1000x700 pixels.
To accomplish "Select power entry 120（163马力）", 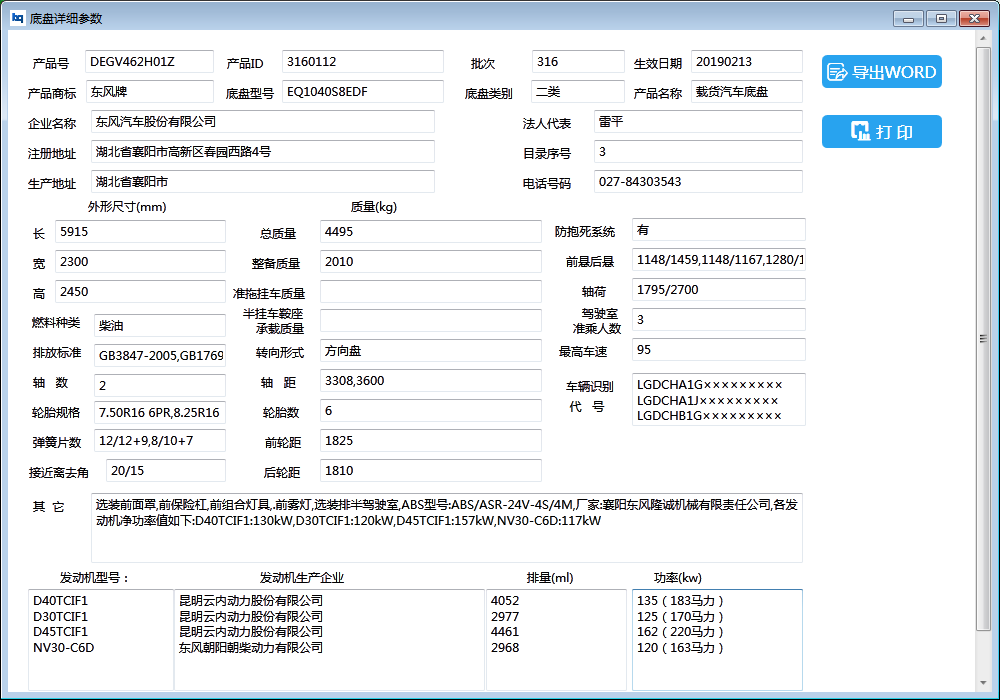I will [680, 648].
